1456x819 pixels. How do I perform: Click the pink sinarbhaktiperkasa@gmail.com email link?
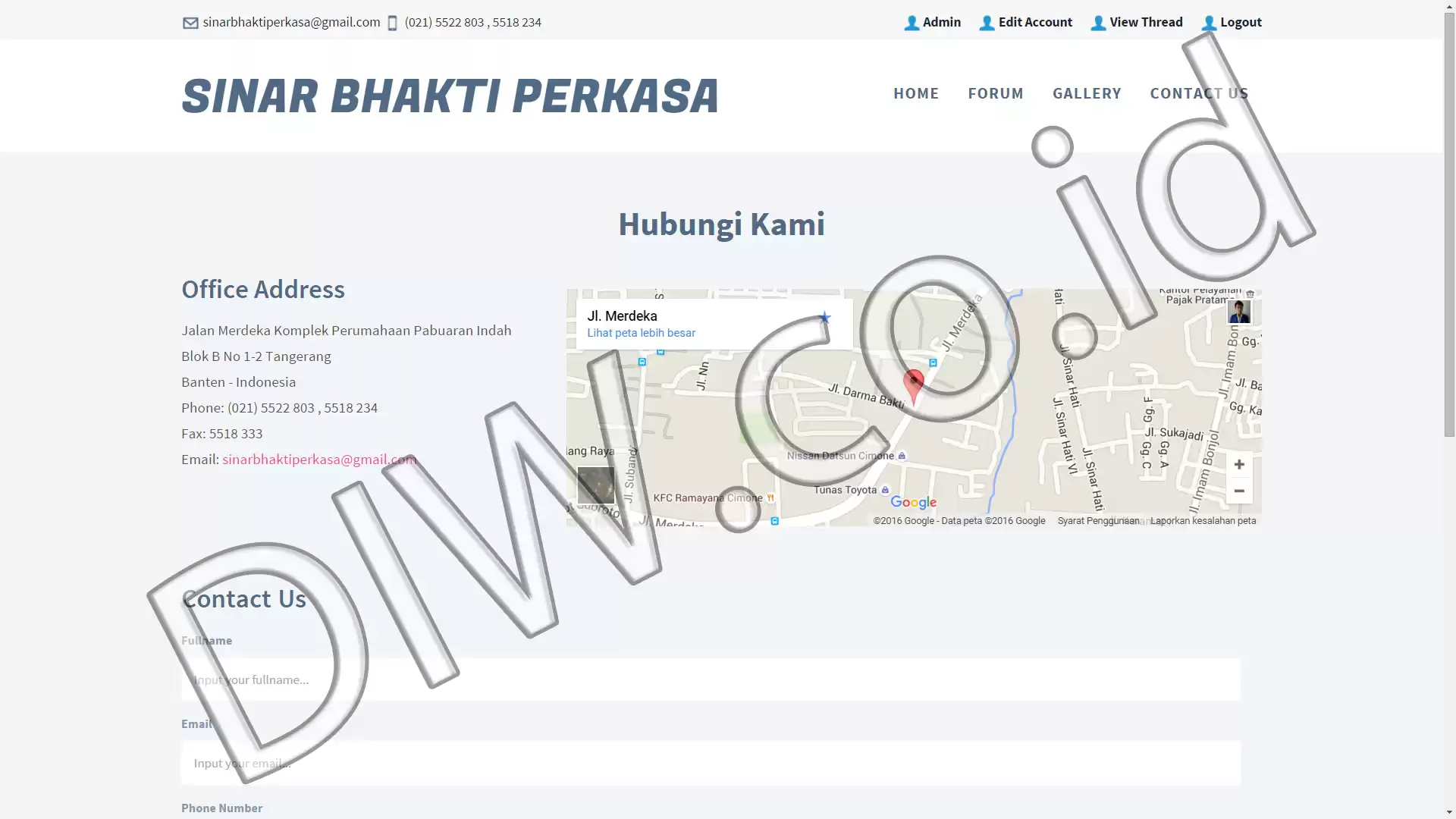(x=319, y=460)
